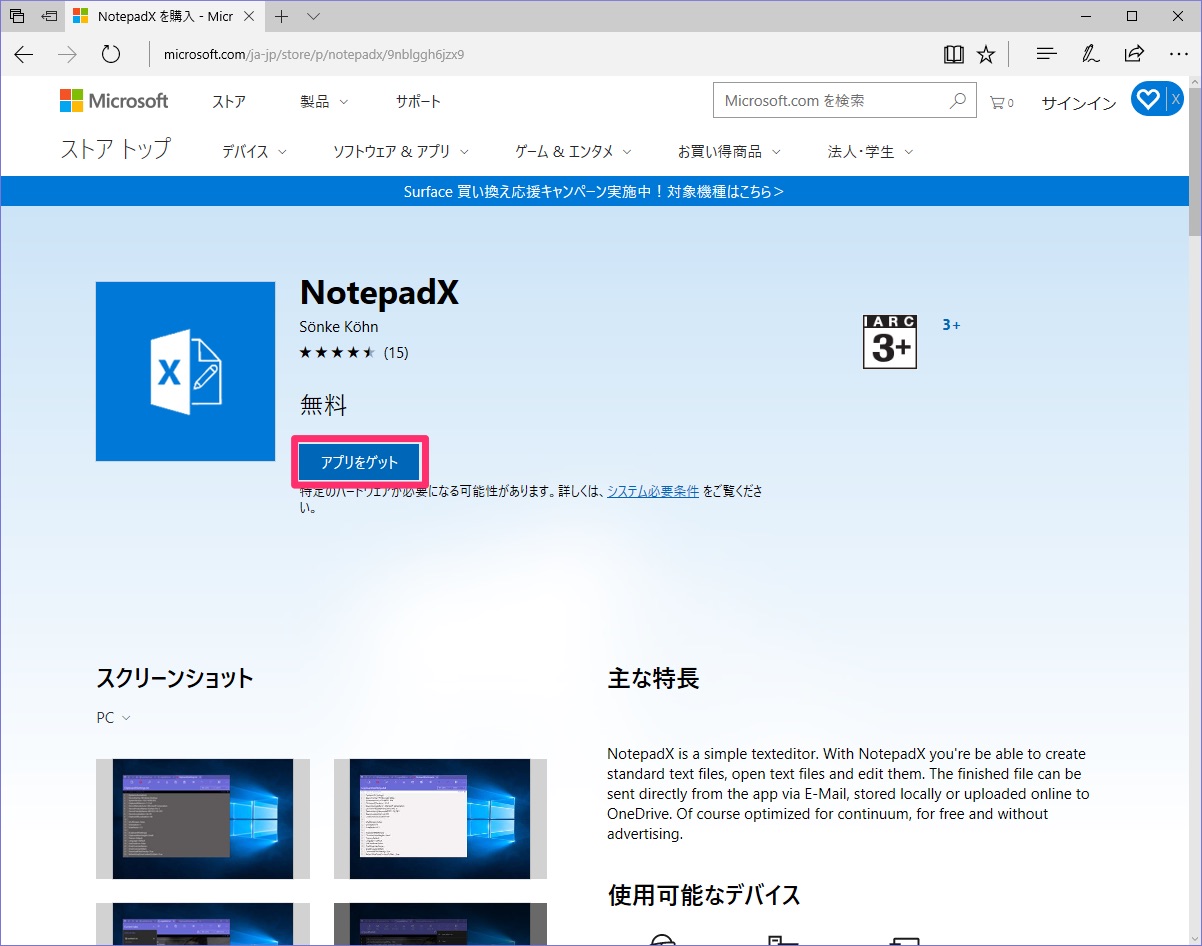Open the ストア menu item
The height and width of the screenshot is (946, 1202).
tap(229, 101)
